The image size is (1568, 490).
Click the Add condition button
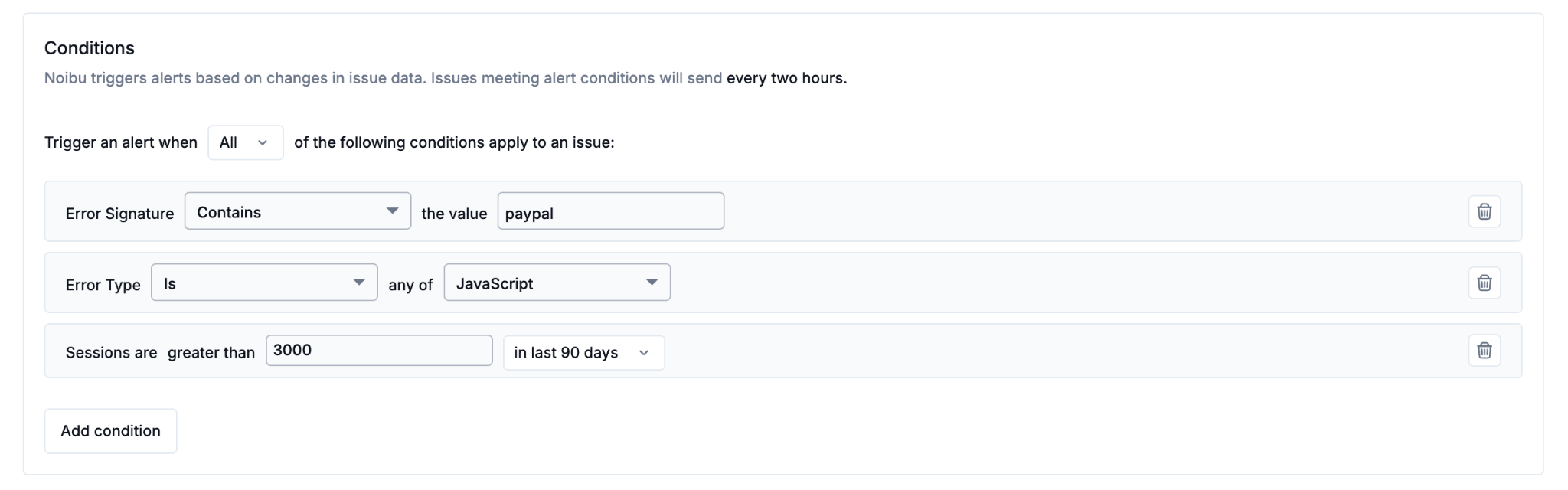point(110,431)
